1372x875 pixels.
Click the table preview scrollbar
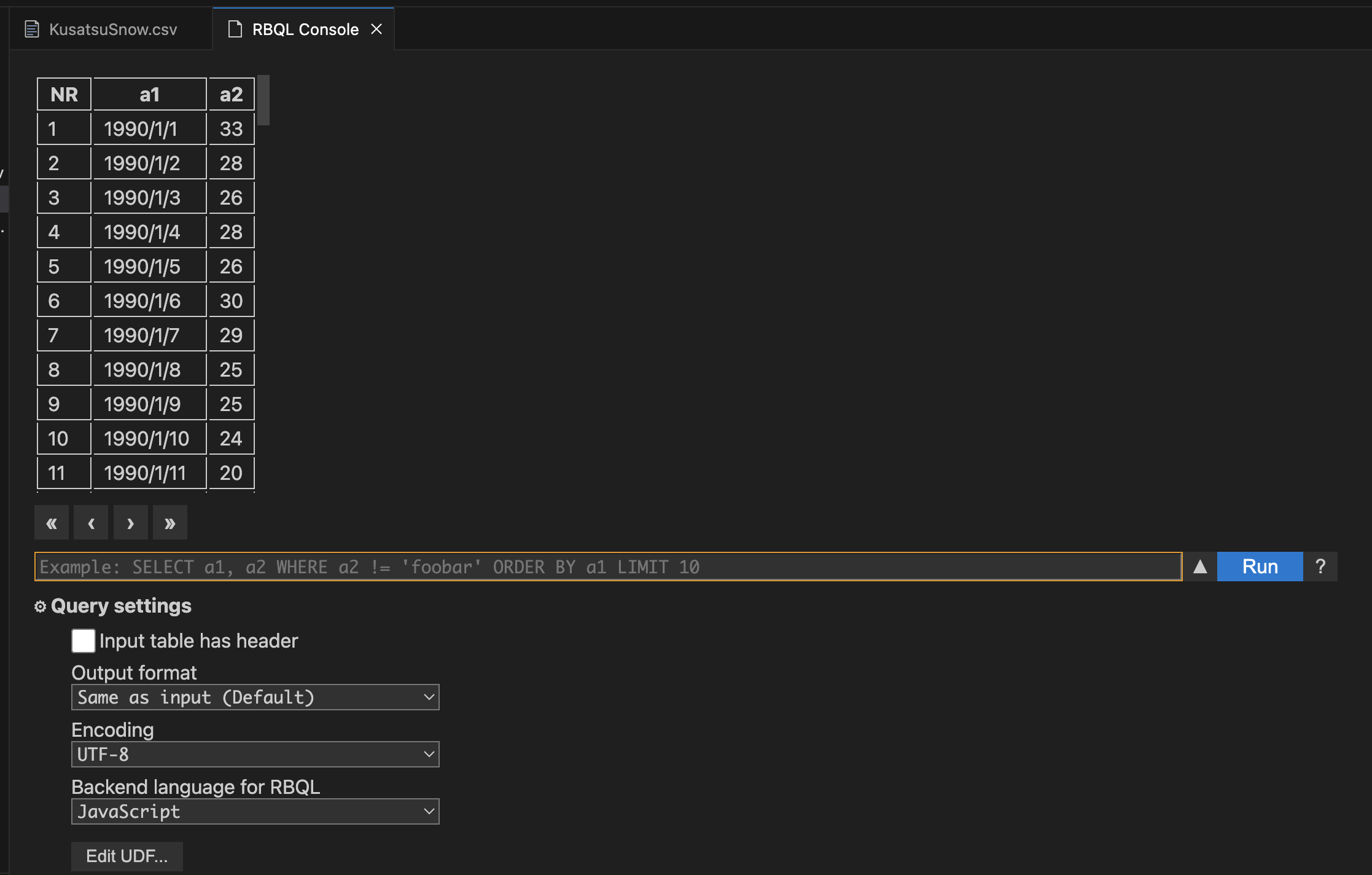(x=263, y=100)
